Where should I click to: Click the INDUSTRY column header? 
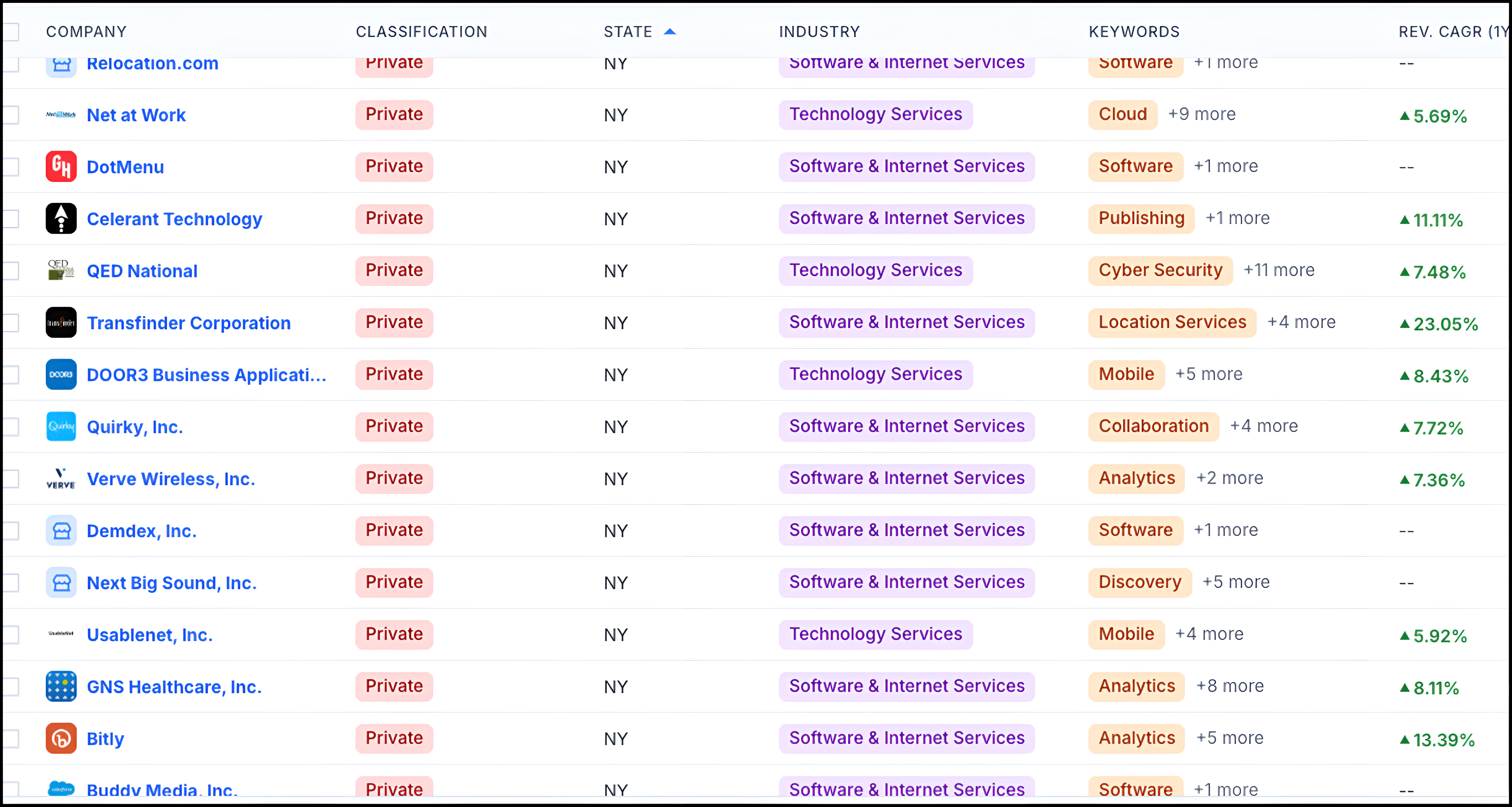click(x=819, y=32)
